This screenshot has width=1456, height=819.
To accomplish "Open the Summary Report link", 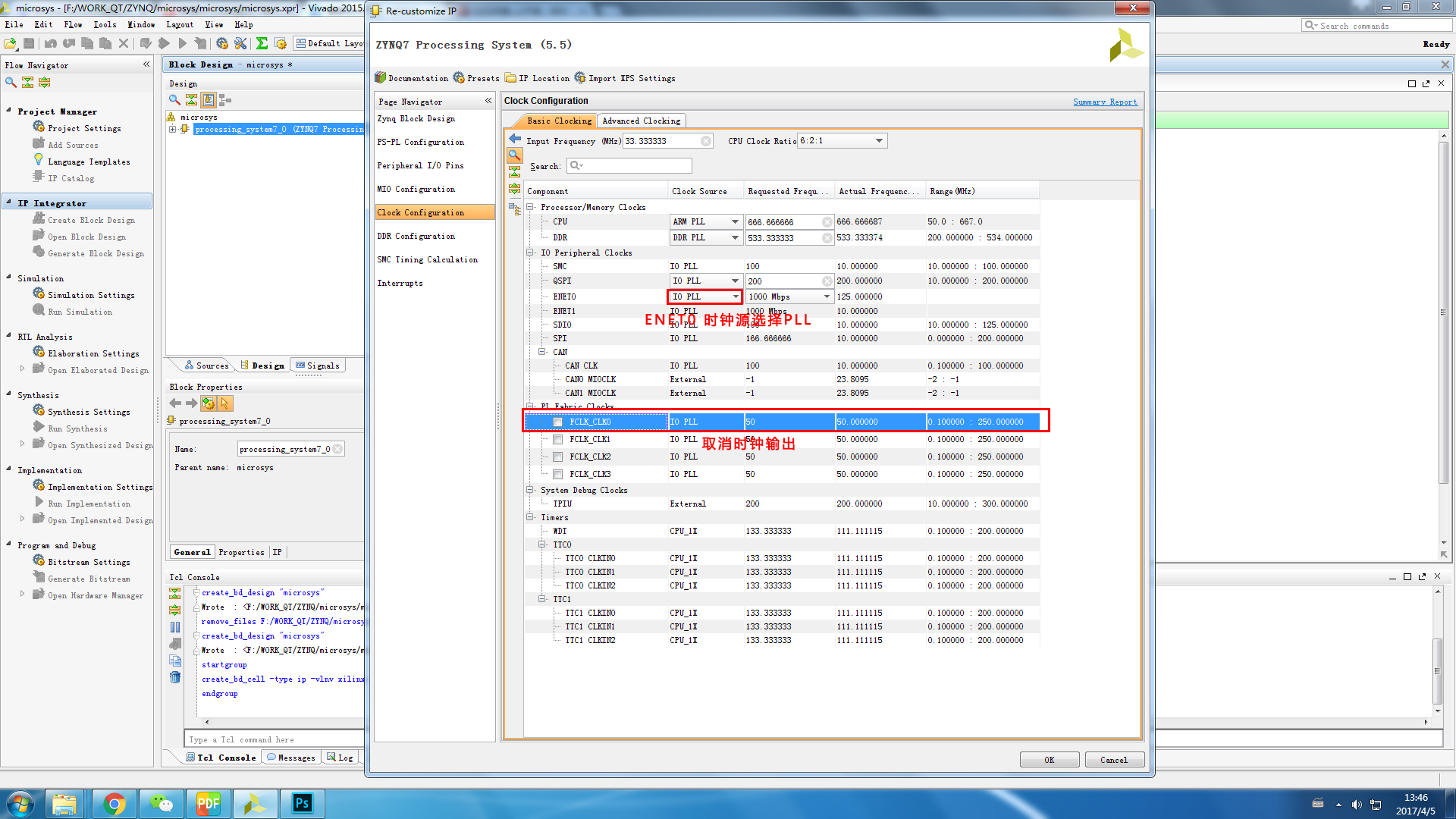I will [x=1105, y=102].
